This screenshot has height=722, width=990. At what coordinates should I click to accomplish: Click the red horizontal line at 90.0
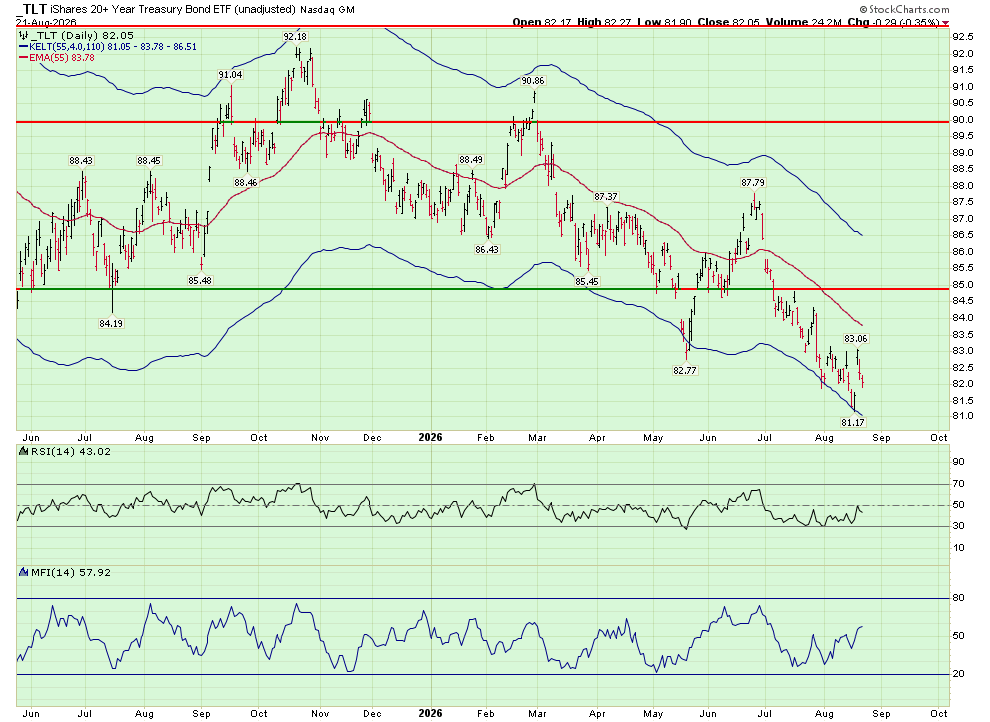pos(483,122)
